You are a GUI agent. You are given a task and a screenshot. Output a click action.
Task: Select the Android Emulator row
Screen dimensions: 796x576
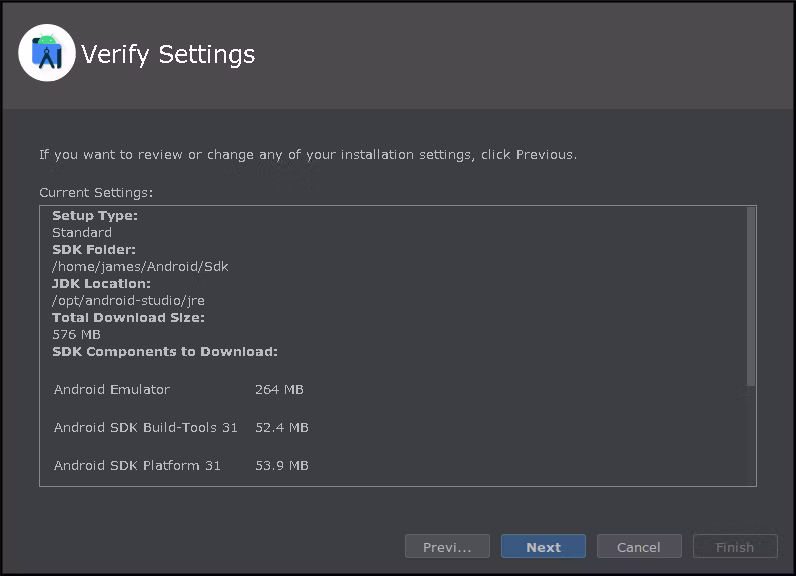click(179, 390)
